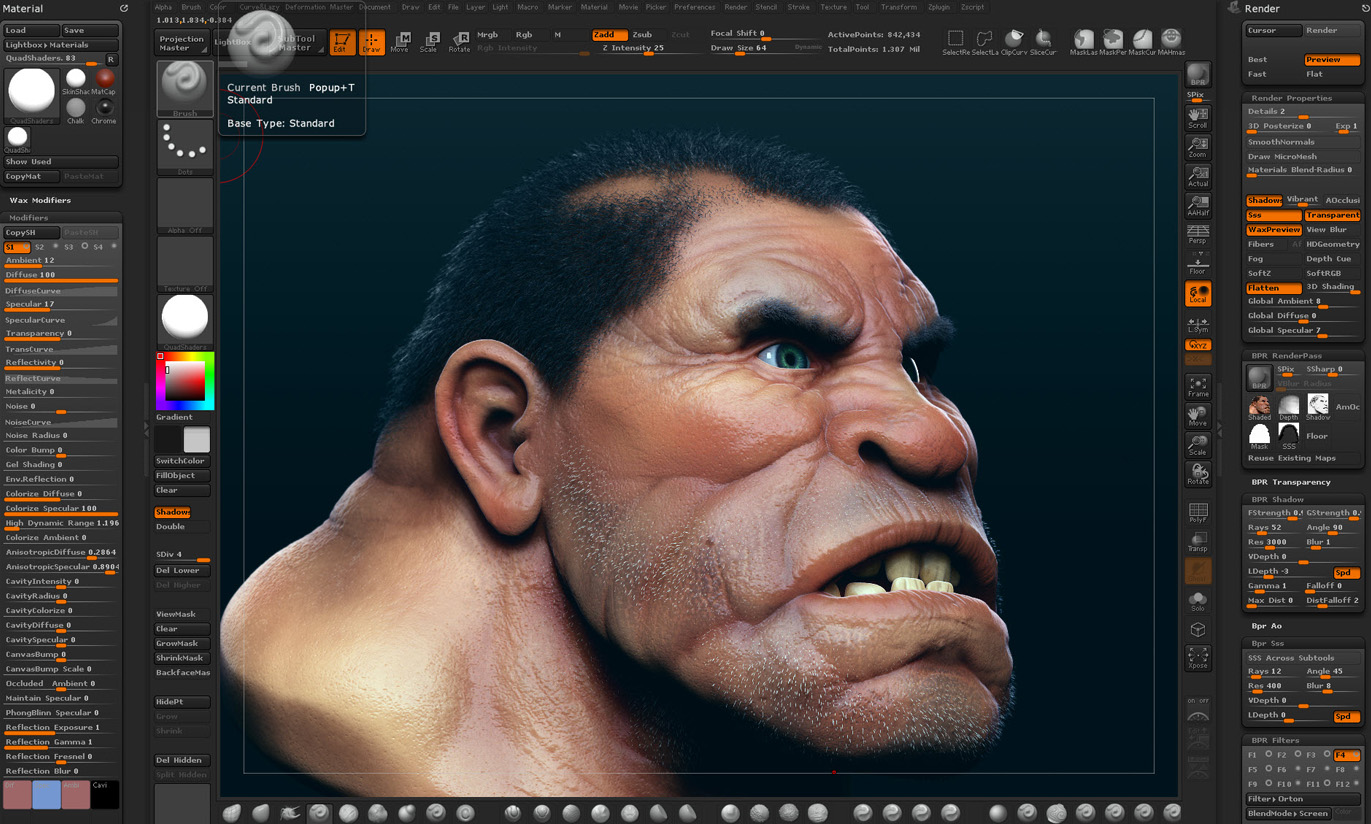Expand the BPR Transparency section
Viewport: 1371px width, 824px height.
1291,482
